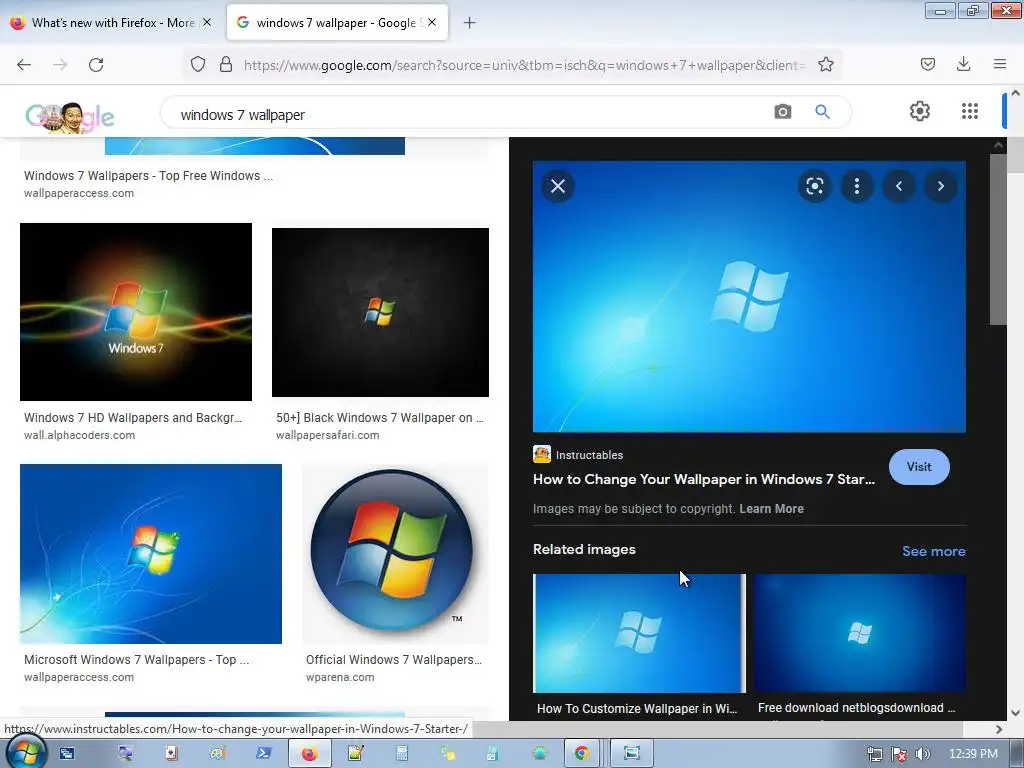Image resolution: width=1024 pixels, height=768 pixels.
Task: Search by image using camera icon
Action: (782, 112)
